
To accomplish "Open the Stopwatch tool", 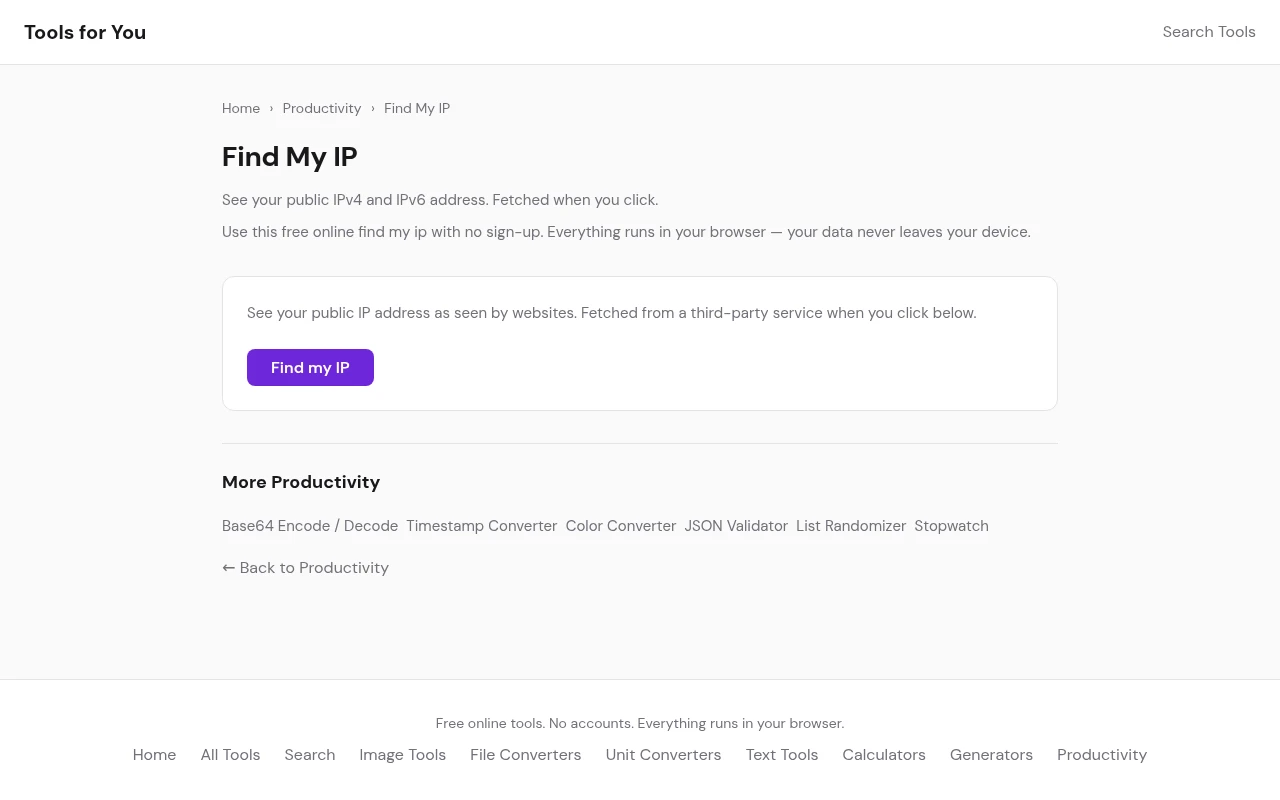I will 951,526.
